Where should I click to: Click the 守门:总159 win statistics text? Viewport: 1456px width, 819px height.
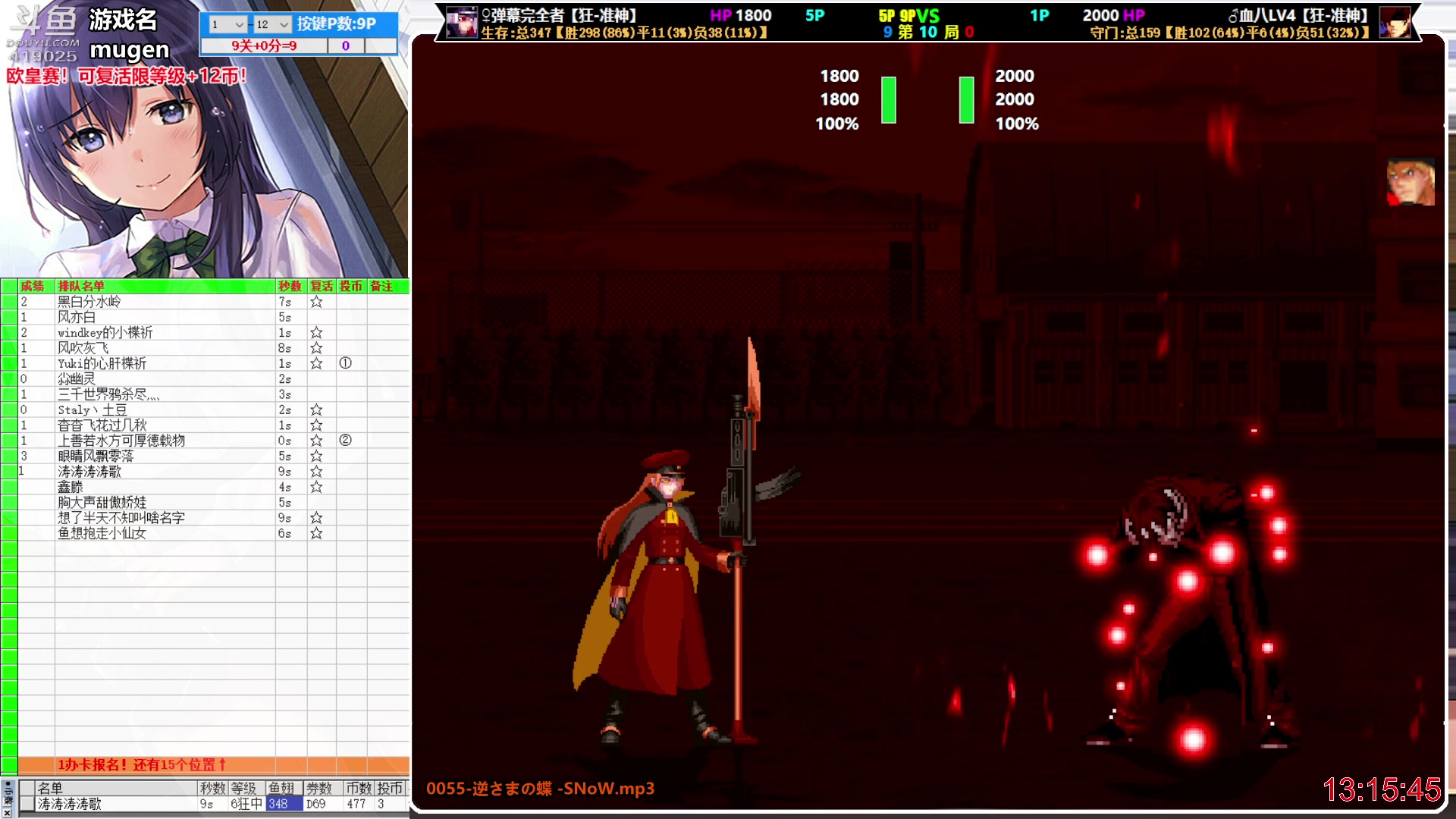pyautogui.click(x=1230, y=33)
